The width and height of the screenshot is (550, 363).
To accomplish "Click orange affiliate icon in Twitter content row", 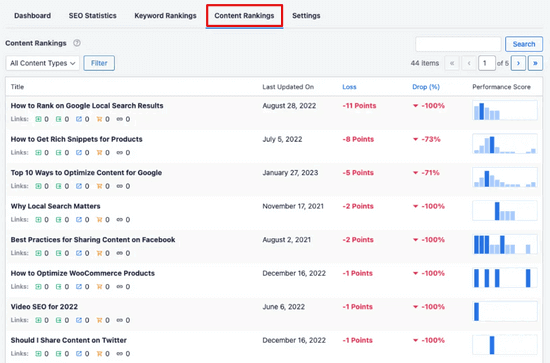I will [x=99, y=354].
